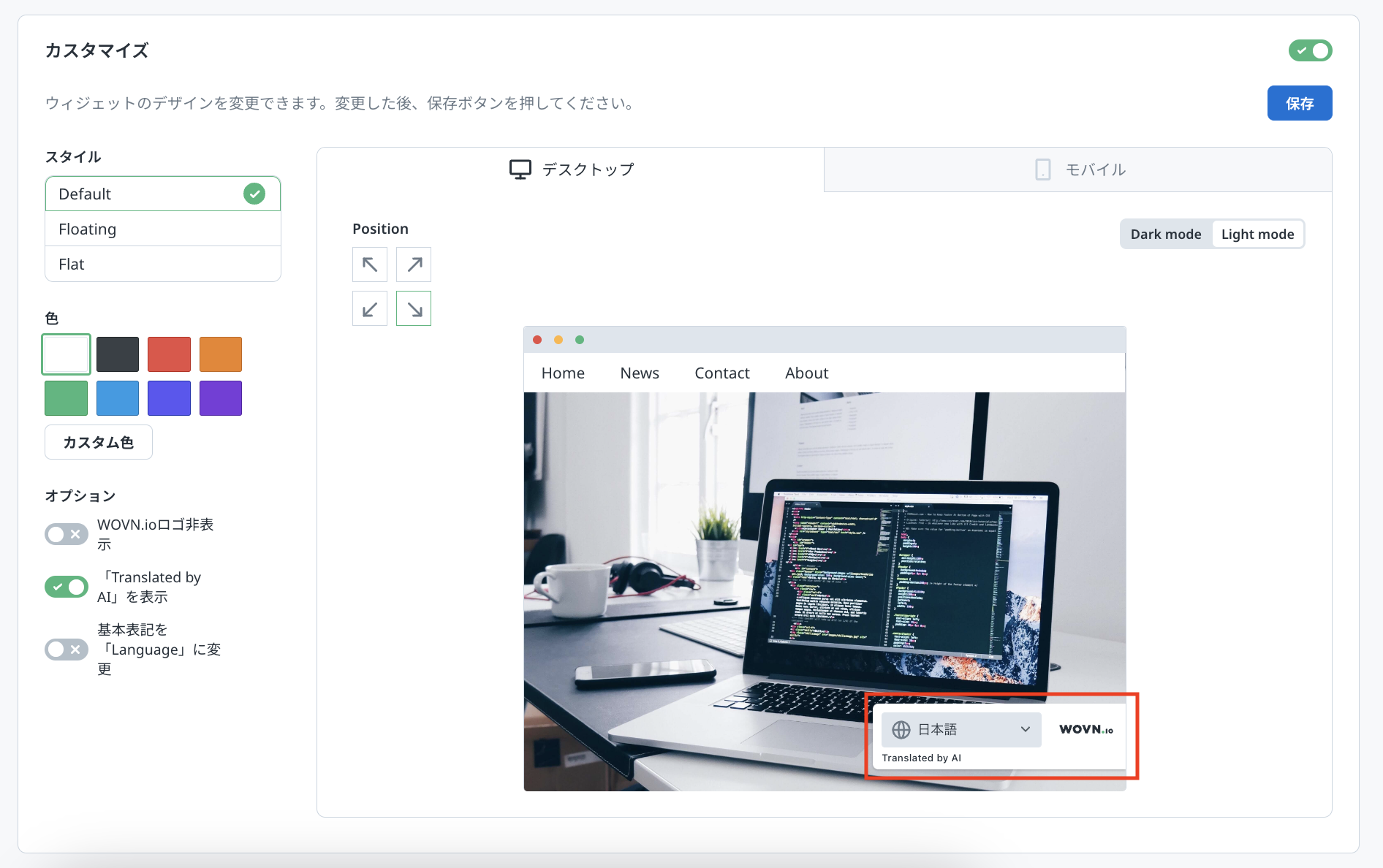Set widget position to top-left arrow

[x=370, y=264]
